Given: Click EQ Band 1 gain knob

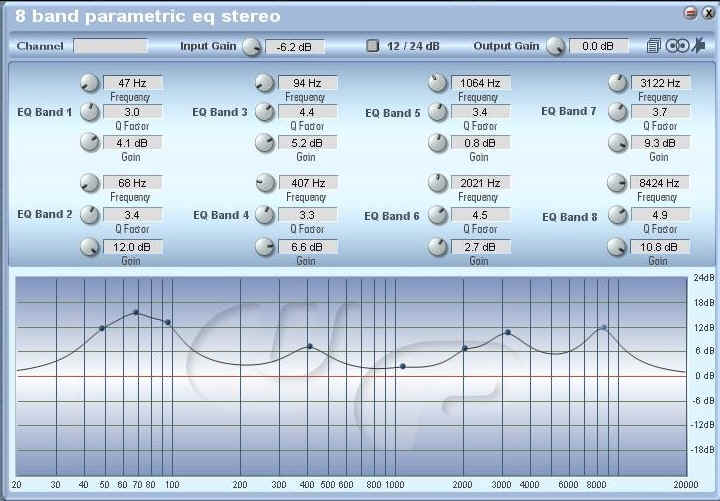Looking at the screenshot, I should point(90,142).
